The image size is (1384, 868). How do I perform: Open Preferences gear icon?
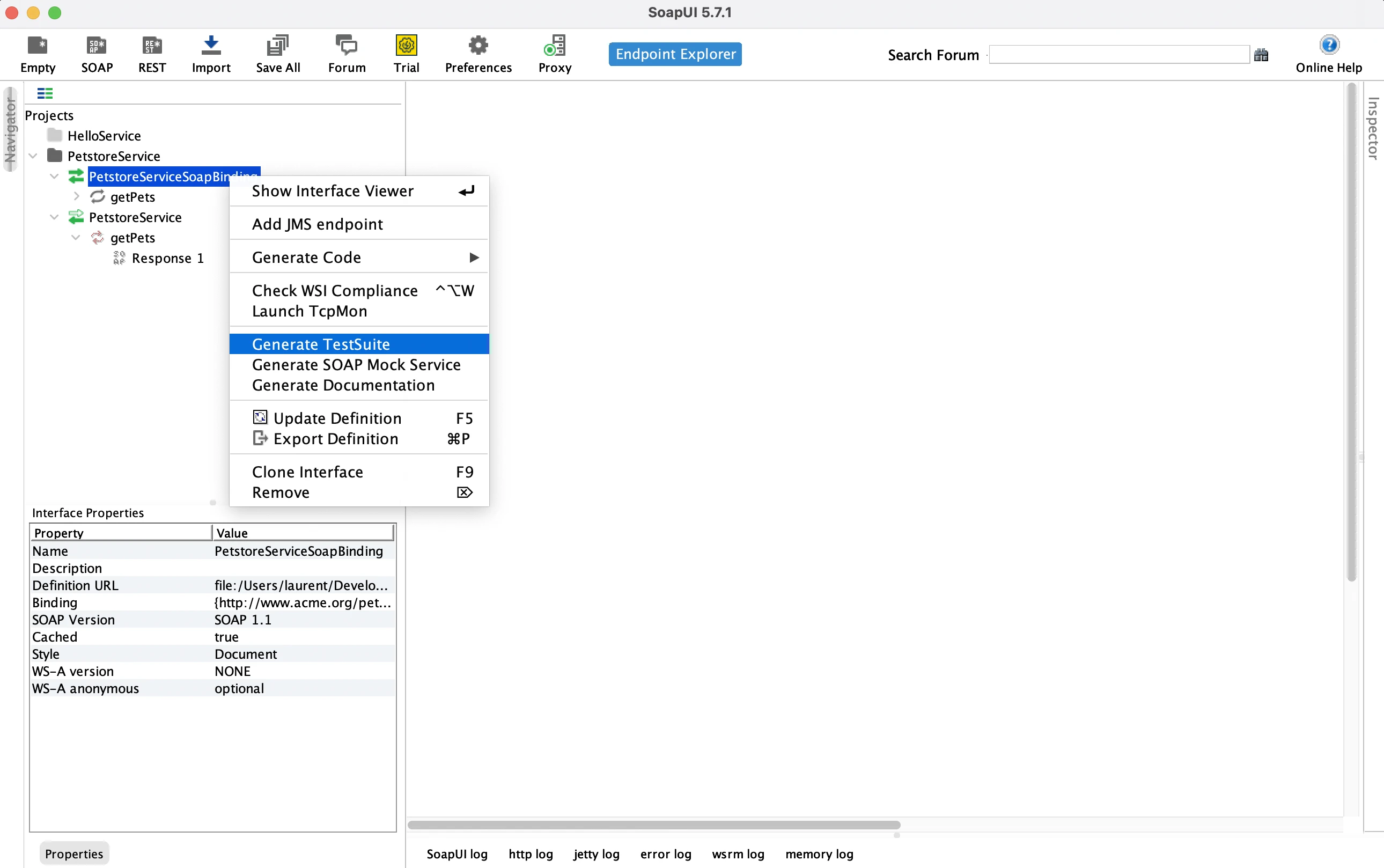click(477, 46)
